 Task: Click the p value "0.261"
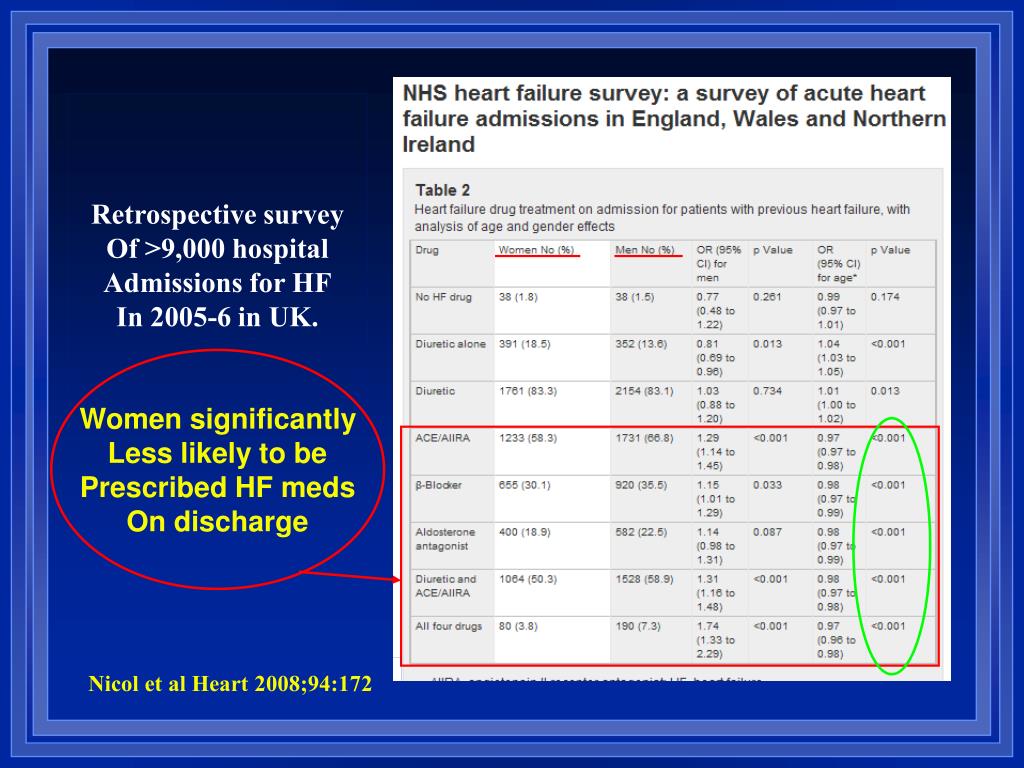click(767, 297)
